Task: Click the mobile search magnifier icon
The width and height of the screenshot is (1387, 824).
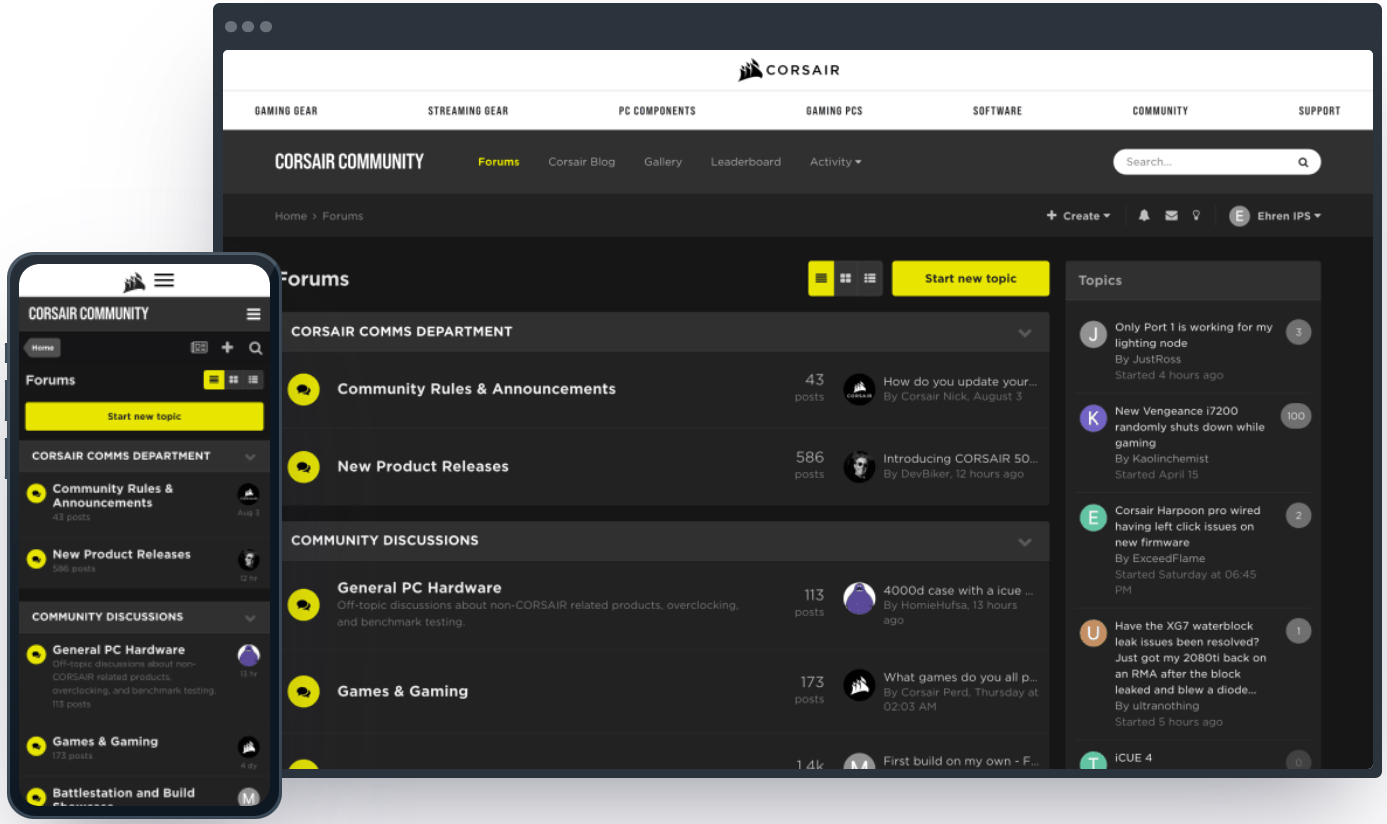Action: (x=256, y=348)
